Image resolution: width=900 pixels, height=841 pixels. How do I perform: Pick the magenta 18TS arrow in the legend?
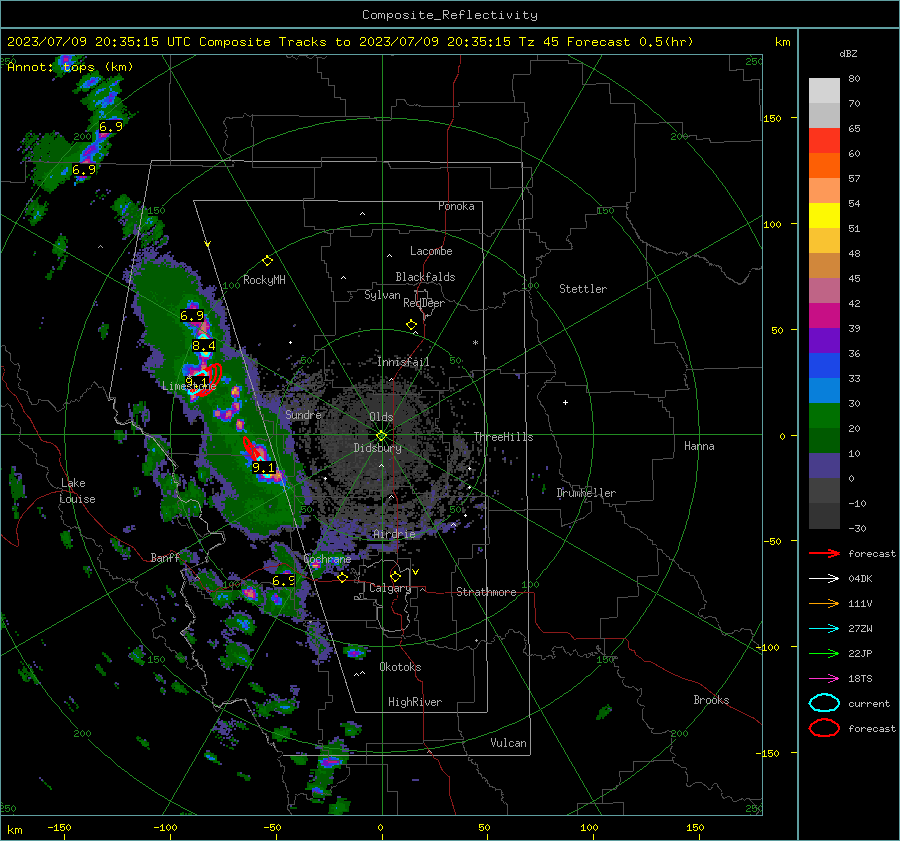(x=824, y=679)
